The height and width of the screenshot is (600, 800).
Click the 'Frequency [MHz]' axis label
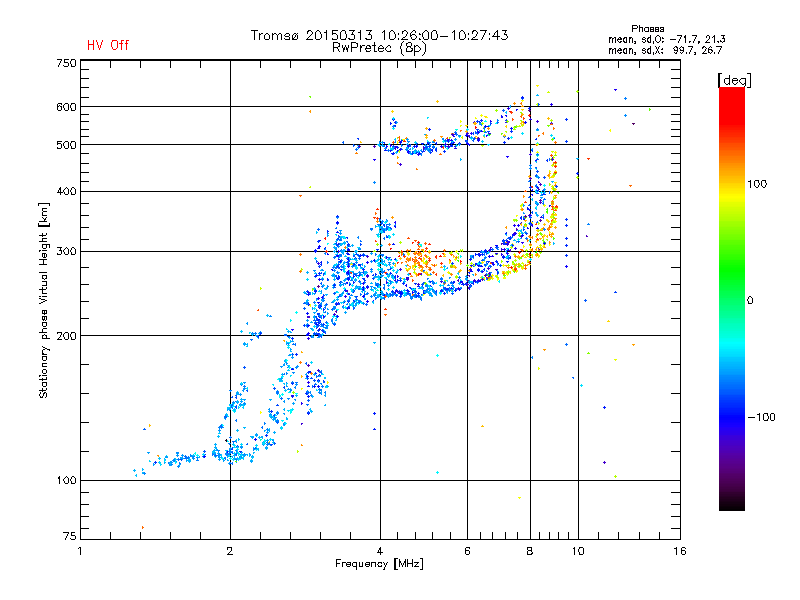pyautogui.click(x=379, y=564)
